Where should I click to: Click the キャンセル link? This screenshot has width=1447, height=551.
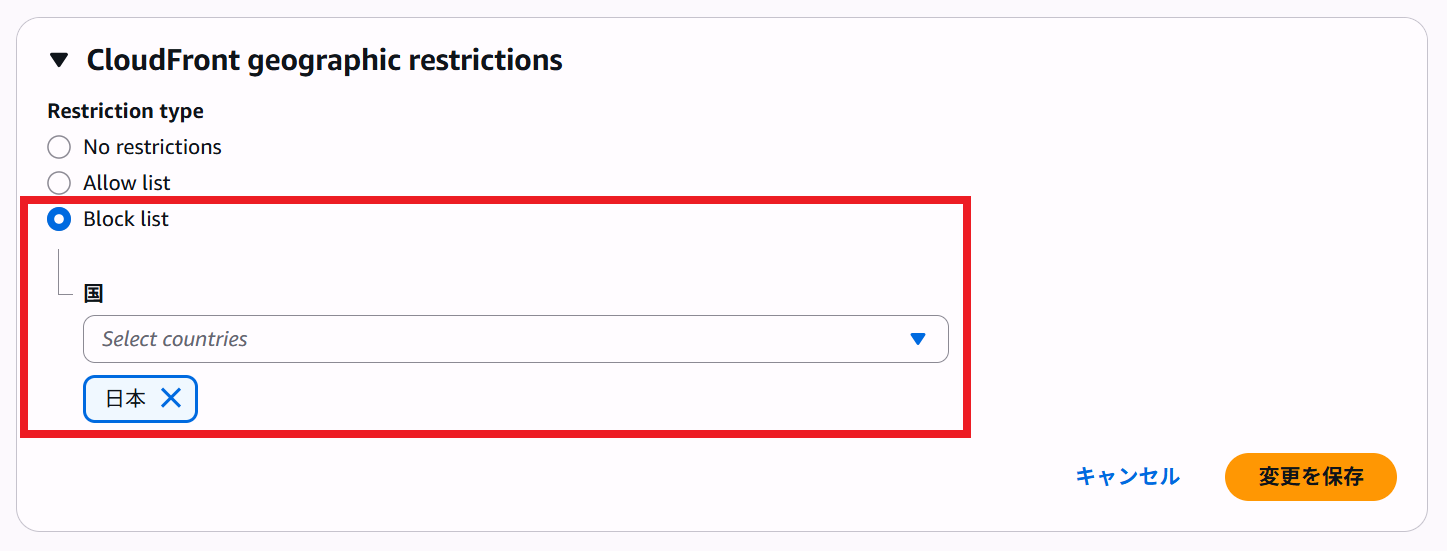[x=1127, y=477]
